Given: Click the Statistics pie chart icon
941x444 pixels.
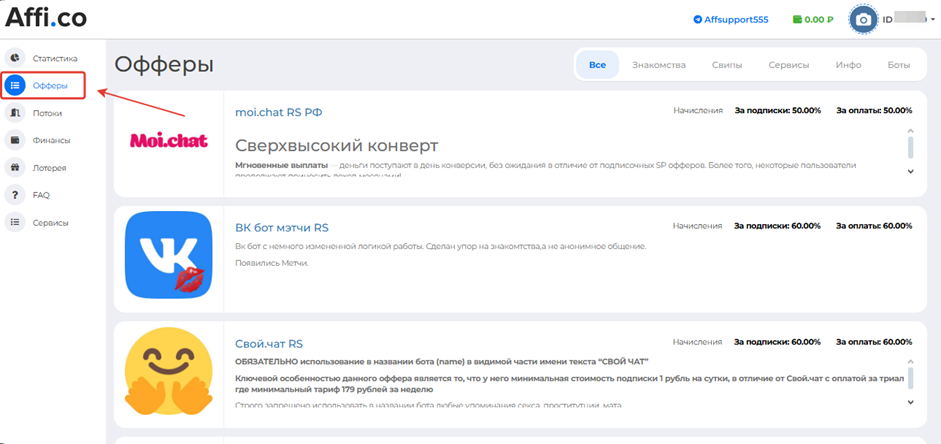Looking at the screenshot, I should [x=15, y=58].
